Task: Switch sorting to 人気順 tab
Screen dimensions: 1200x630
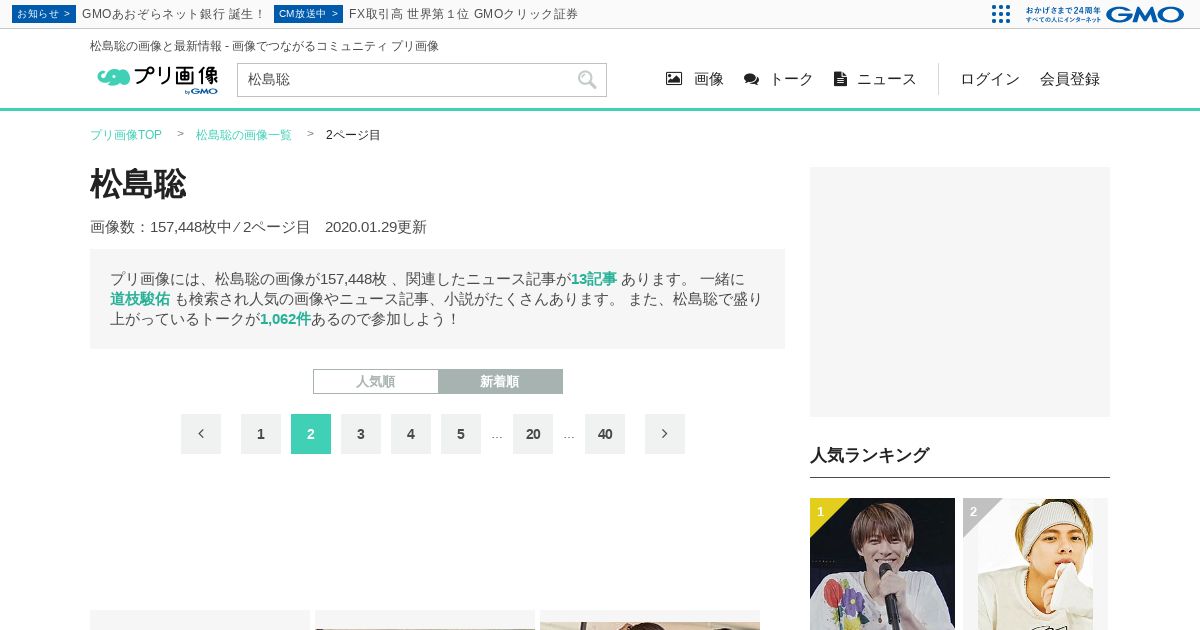Action: pyautogui.click(x=376, y=381)
